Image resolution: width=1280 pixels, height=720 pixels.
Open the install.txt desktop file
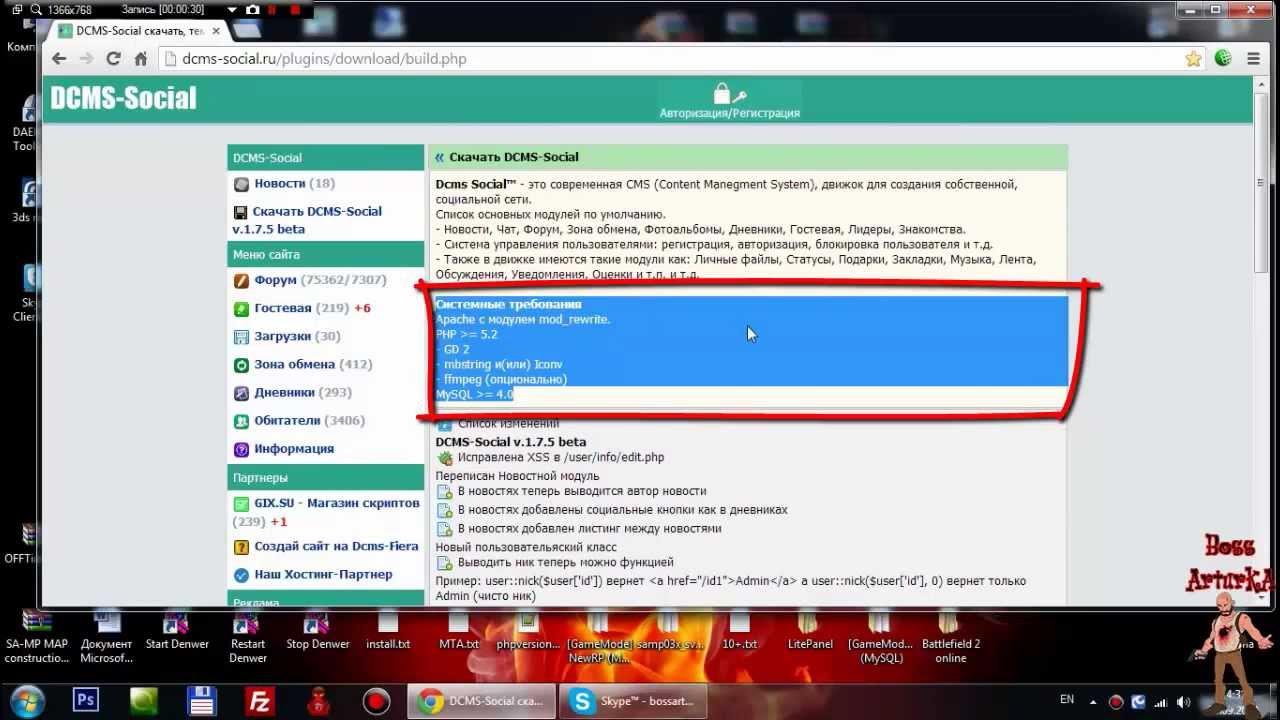tap(388, 632)
